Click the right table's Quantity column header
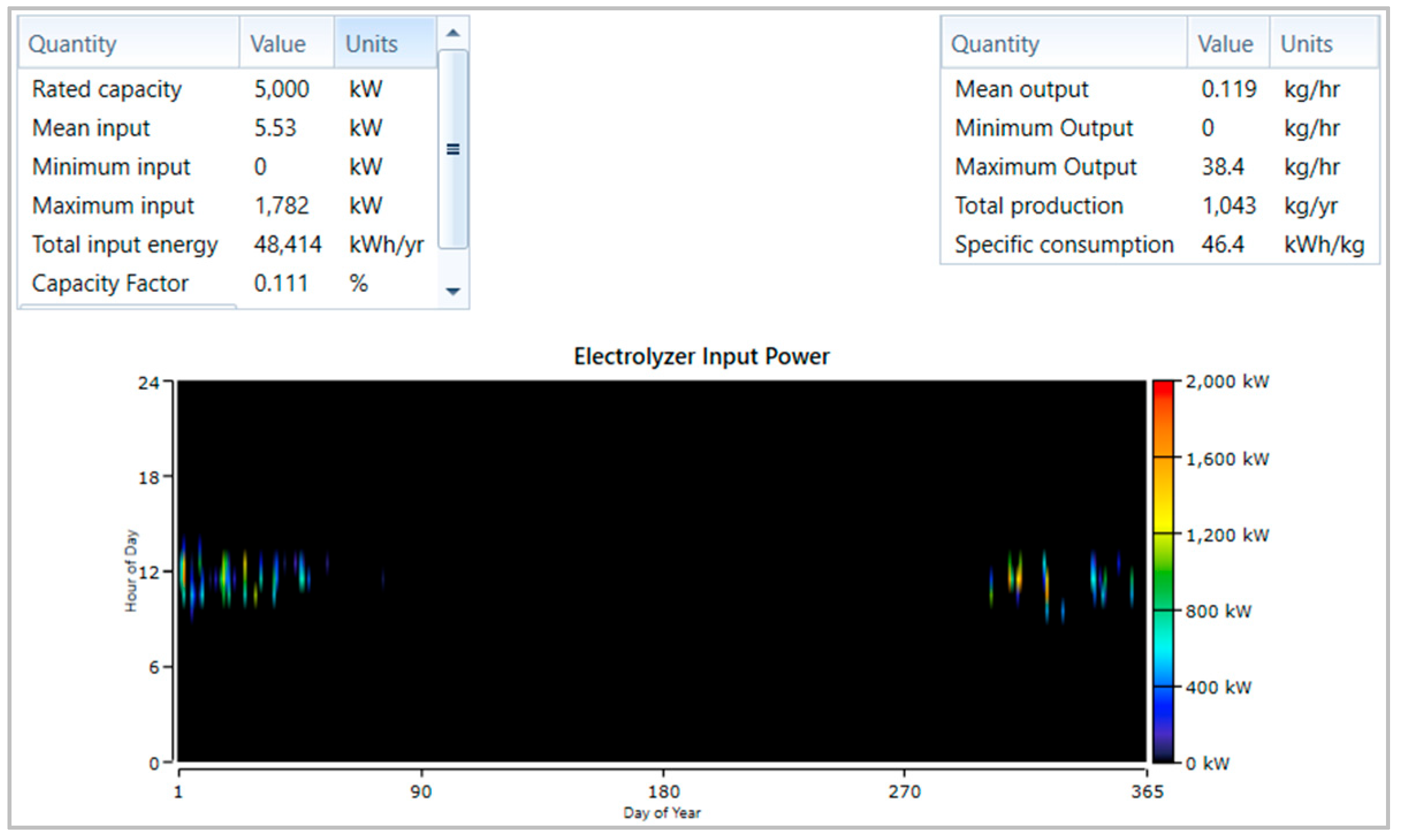The width and height of the screenshot is (1401, 840). tap(1064, 44)
